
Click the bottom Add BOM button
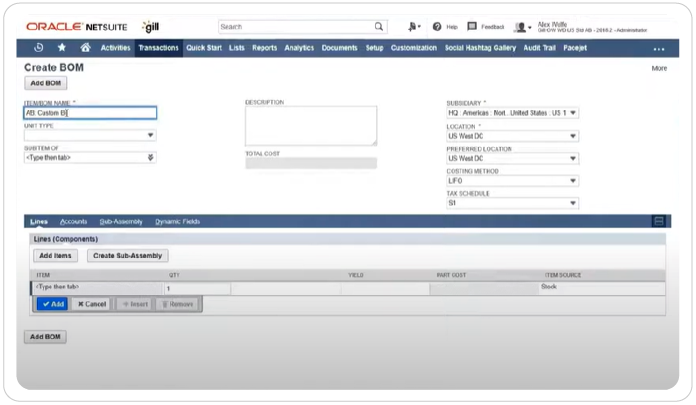click(x=45, y=337)
